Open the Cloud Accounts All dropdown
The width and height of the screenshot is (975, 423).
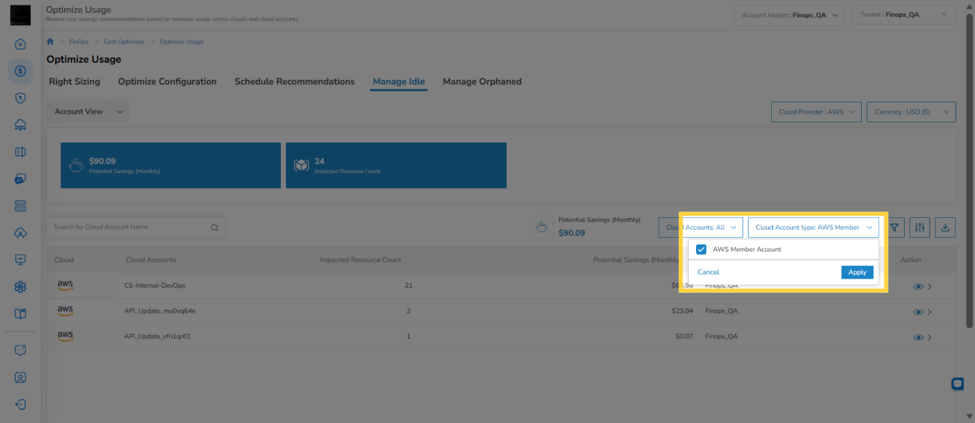(x=700, y=228)
